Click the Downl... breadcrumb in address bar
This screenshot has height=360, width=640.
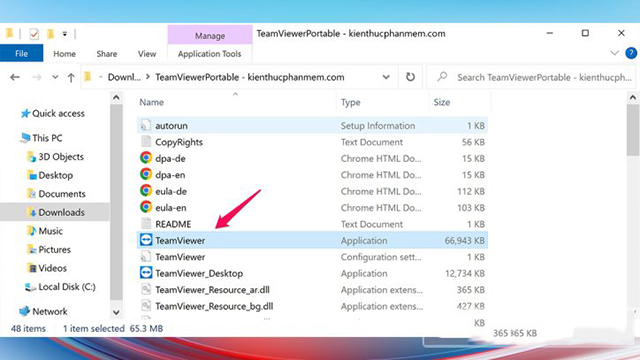[124, 77]
